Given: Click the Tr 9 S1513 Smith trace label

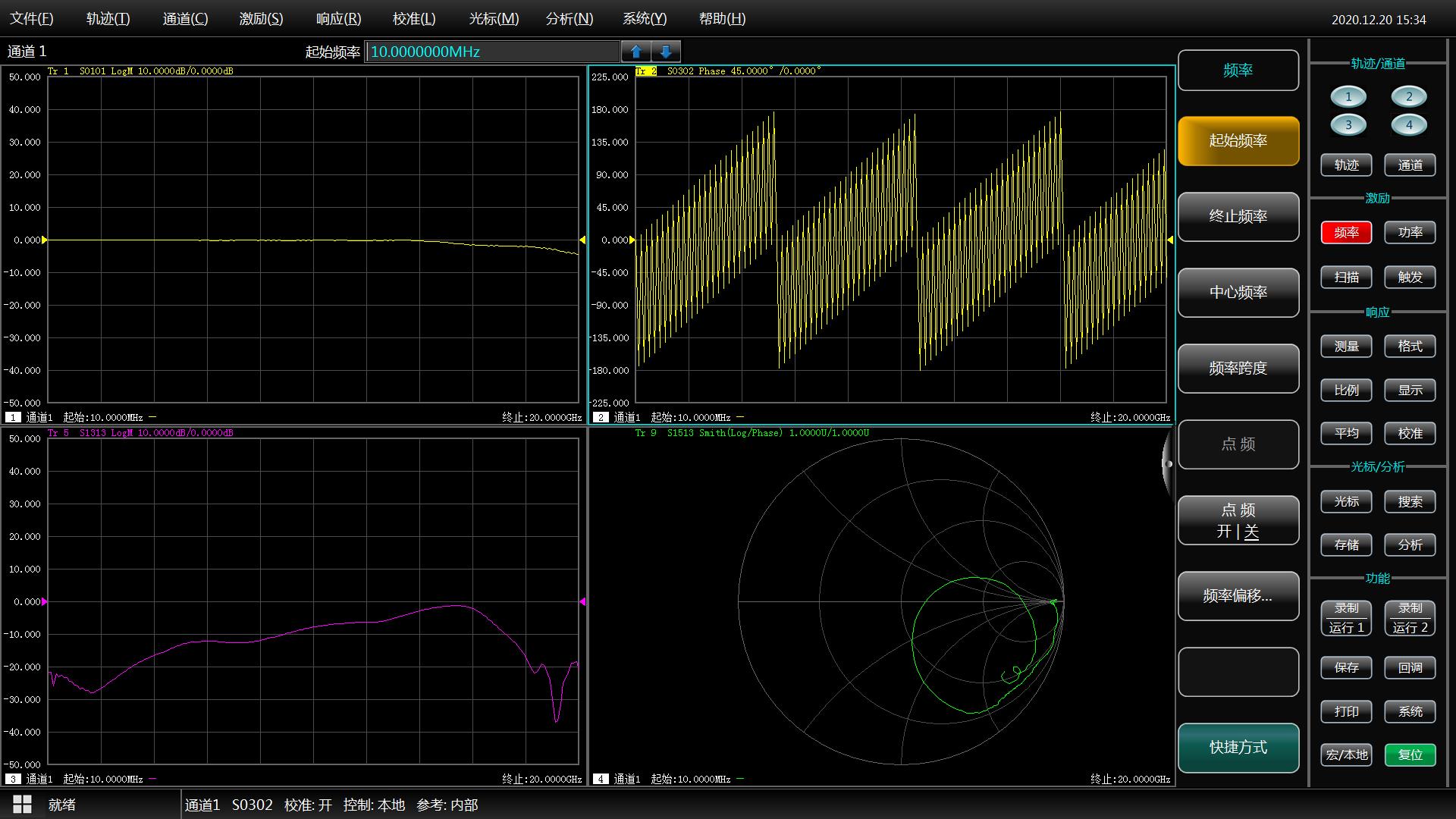Looking at the screenshot, I should [x=752, y=433].
